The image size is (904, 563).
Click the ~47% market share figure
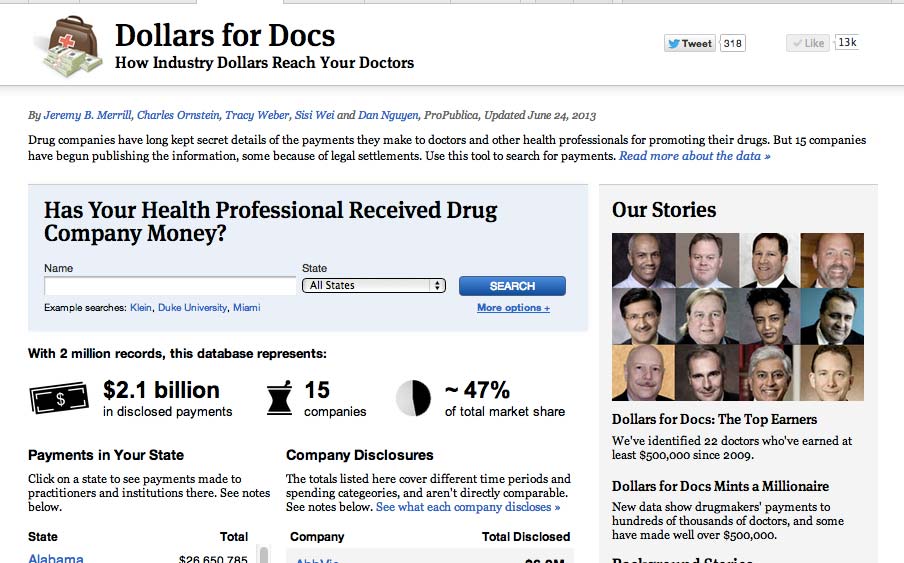tap(477, 390)
